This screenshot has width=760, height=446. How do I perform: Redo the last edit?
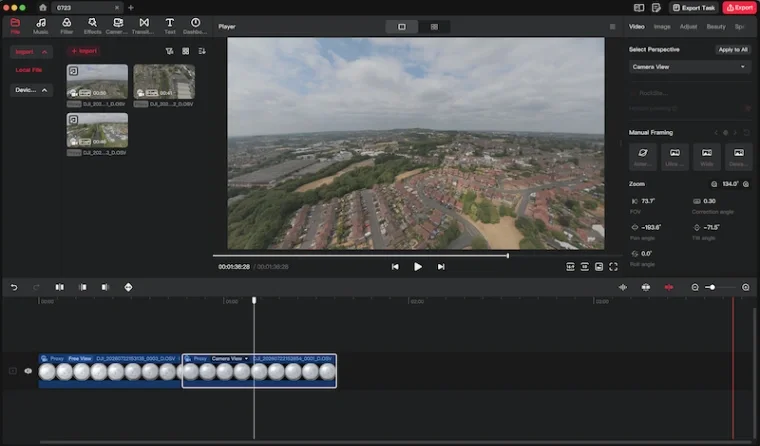click(x=36, y=287)
